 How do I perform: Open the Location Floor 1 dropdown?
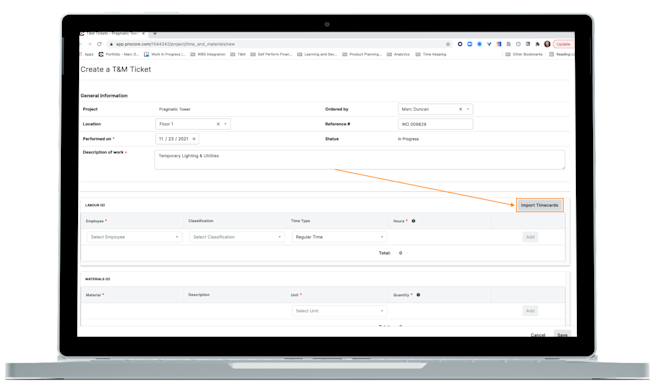coord(226,124)
